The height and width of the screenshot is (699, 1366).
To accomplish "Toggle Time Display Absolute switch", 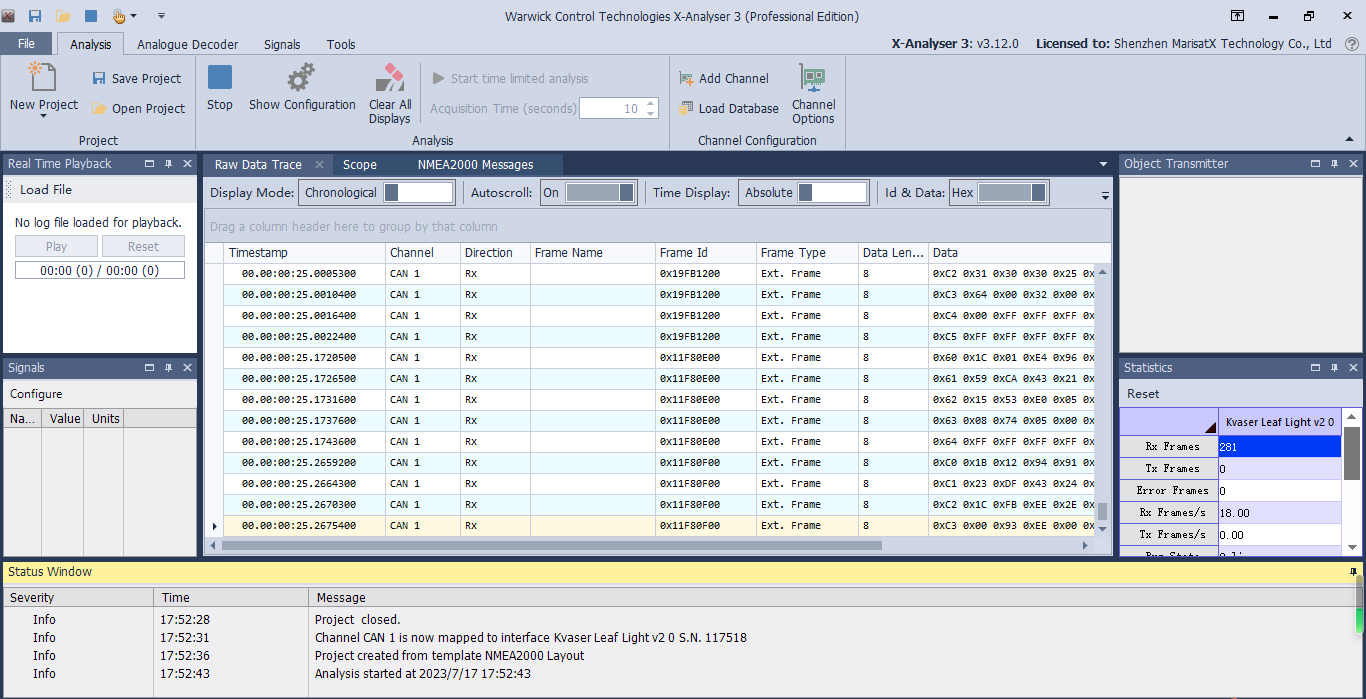I will [x=831, y=193].
